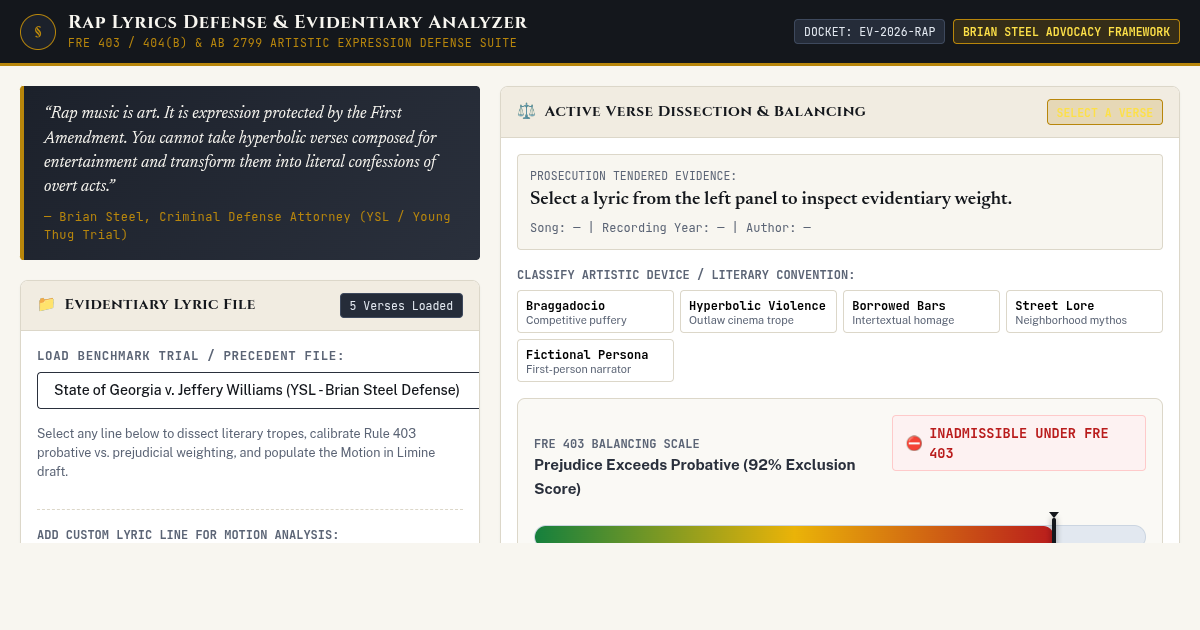
Task: Open the benchmark trial precedent dropdown
Action: pos(258,390)
